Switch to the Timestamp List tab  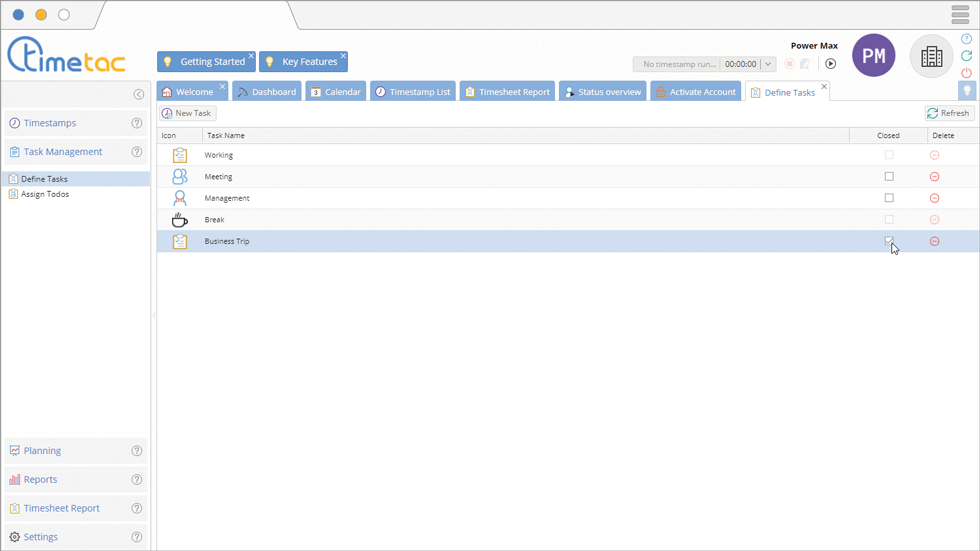[412, 92]
